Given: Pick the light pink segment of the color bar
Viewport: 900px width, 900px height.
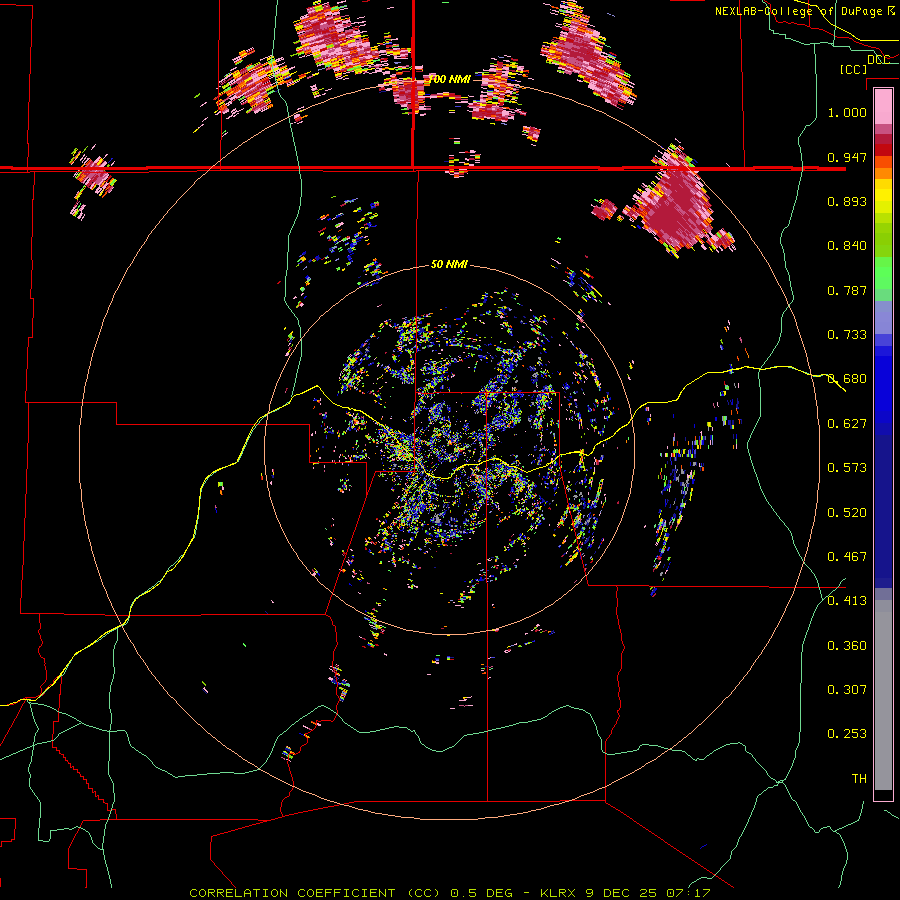Looking at the screenshot, I should (883, 107).
